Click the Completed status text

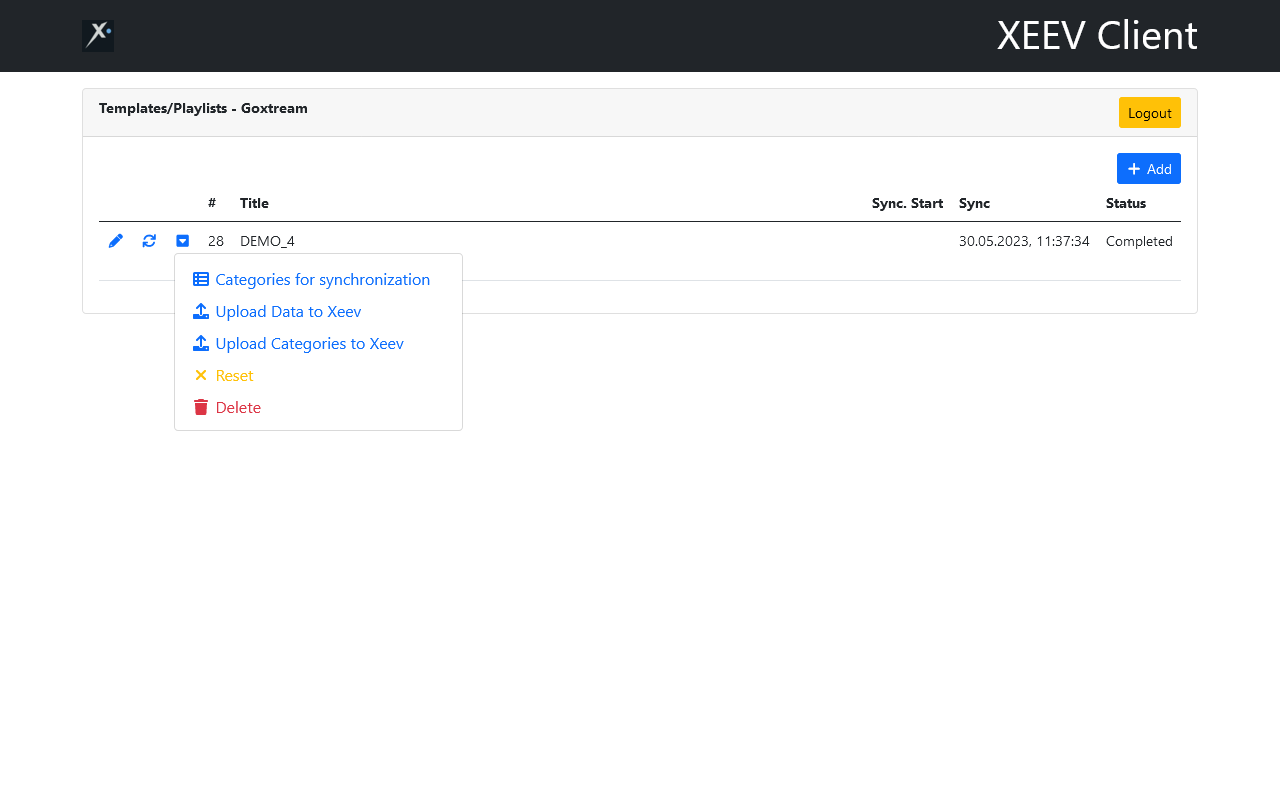[1139, 241]
